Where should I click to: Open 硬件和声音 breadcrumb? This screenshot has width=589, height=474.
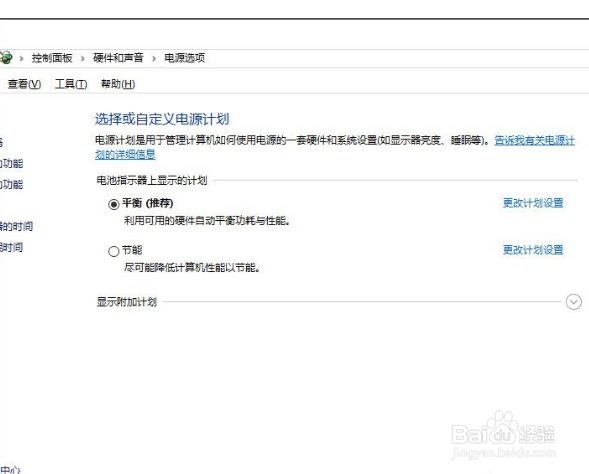118,58
